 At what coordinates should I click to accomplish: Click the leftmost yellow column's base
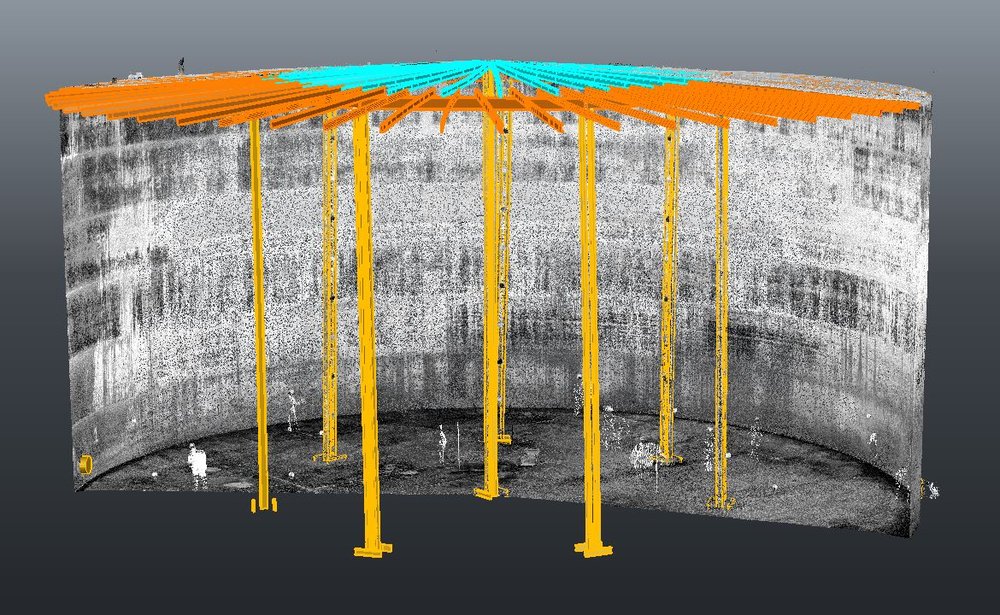(262, 504)
